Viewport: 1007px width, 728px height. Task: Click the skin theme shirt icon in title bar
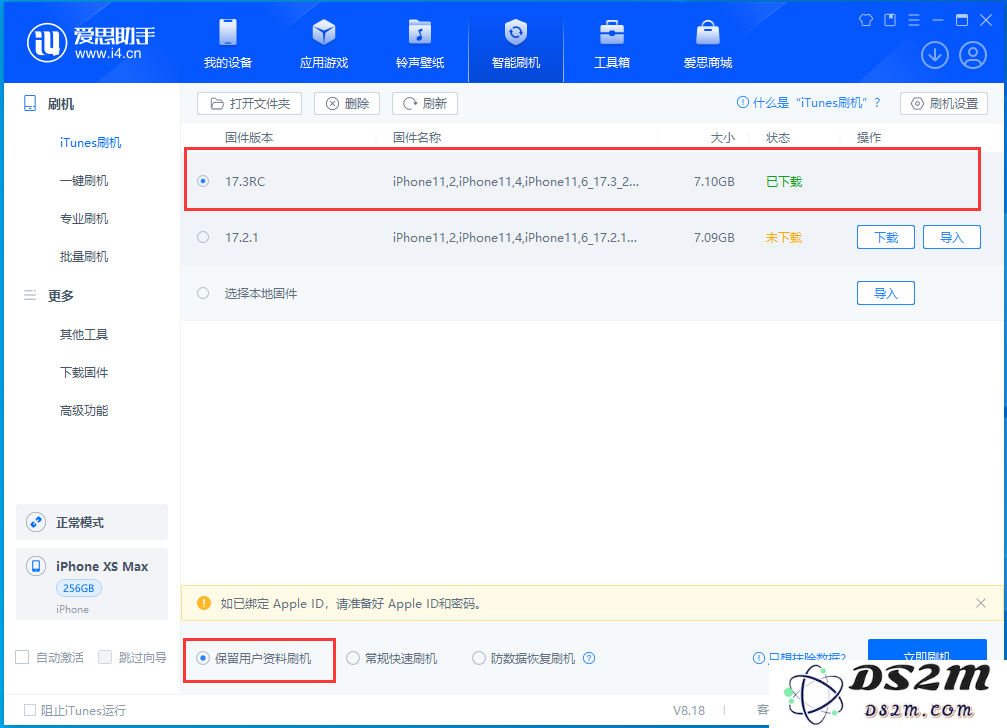(x=866, y=21)
